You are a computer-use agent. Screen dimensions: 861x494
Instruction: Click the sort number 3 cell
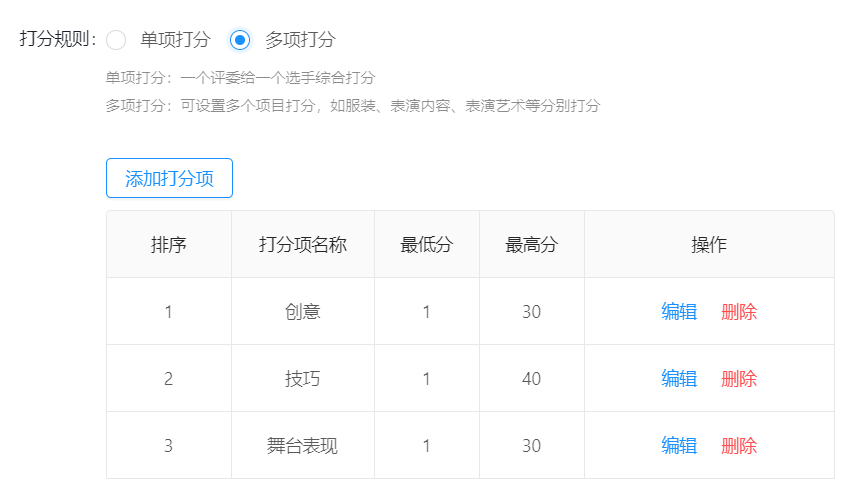[x=169, y=446]
